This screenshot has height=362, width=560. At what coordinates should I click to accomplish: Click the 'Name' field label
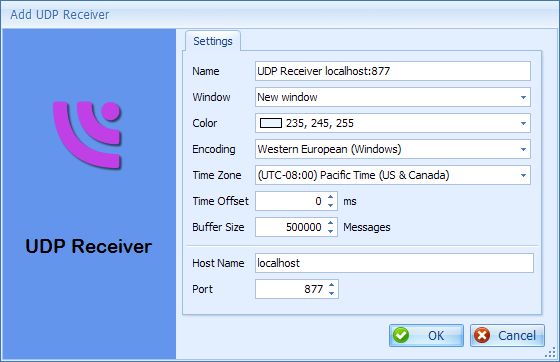pyautogui.click(x=206, y=71)
